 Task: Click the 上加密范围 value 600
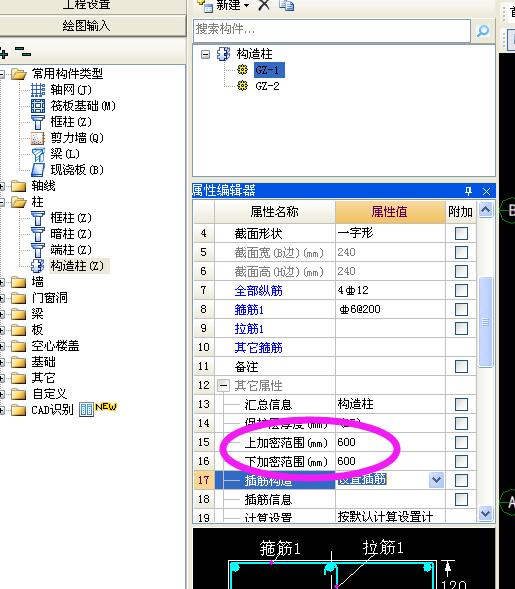coord(346,442)
